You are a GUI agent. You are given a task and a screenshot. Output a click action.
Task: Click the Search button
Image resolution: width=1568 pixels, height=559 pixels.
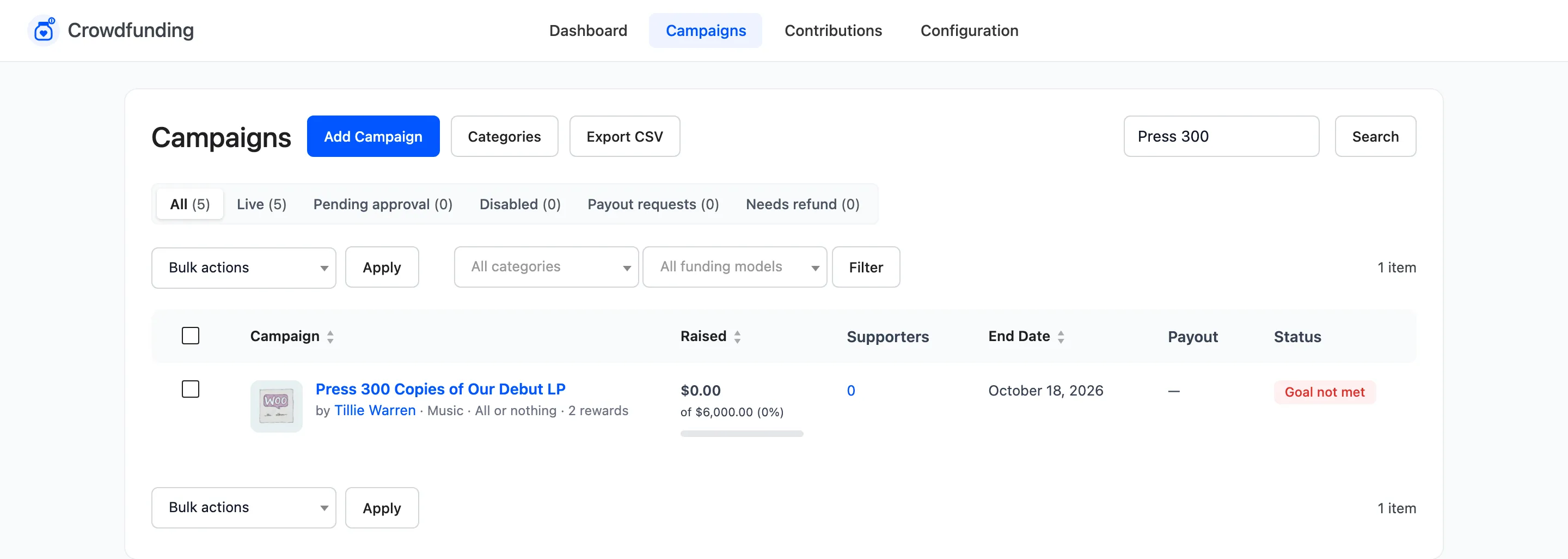pyautogui.click(x=1375, y=136)
